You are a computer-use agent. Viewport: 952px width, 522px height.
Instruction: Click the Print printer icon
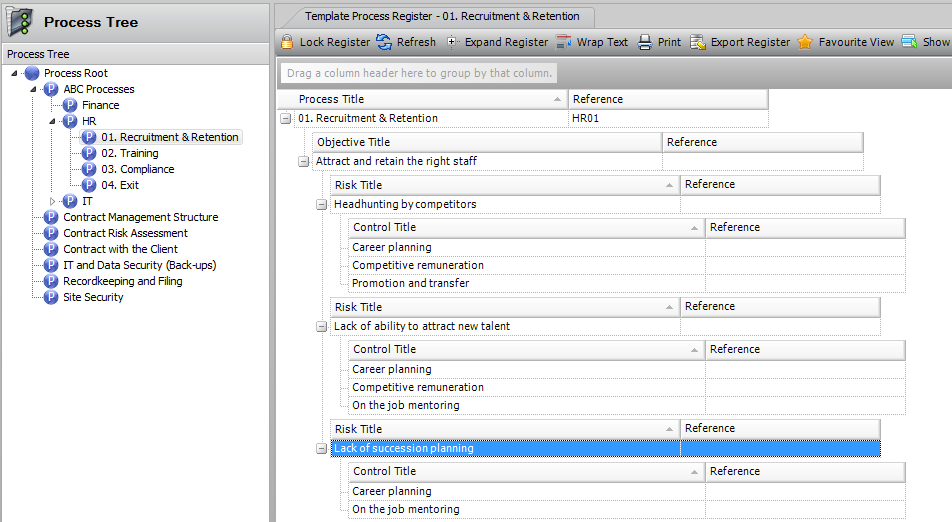point(645,42)
